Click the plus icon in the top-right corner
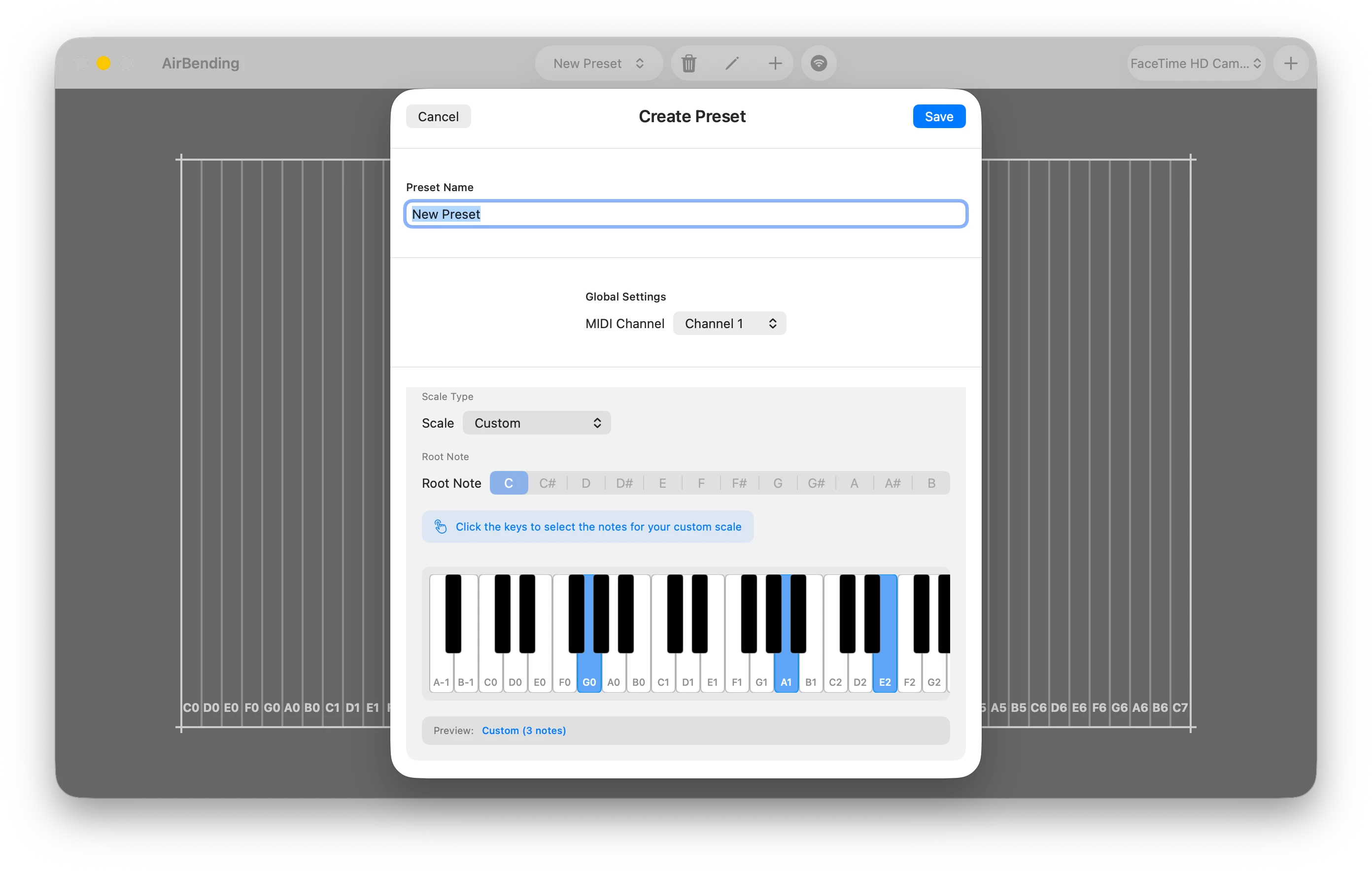This screenshot has width=1372, height=871. 1291,63
